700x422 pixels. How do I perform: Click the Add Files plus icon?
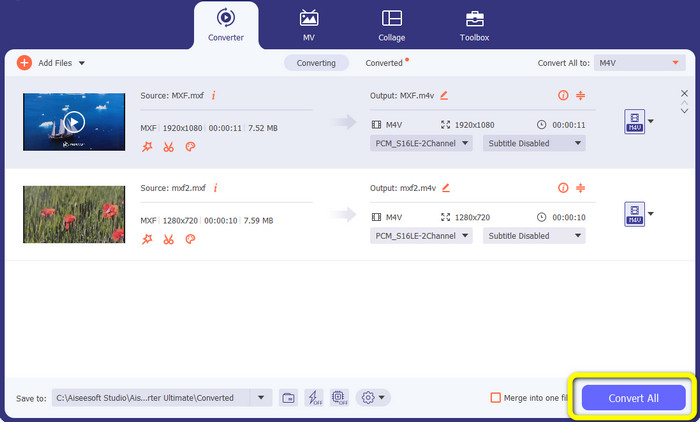click(x=24, y=63)
